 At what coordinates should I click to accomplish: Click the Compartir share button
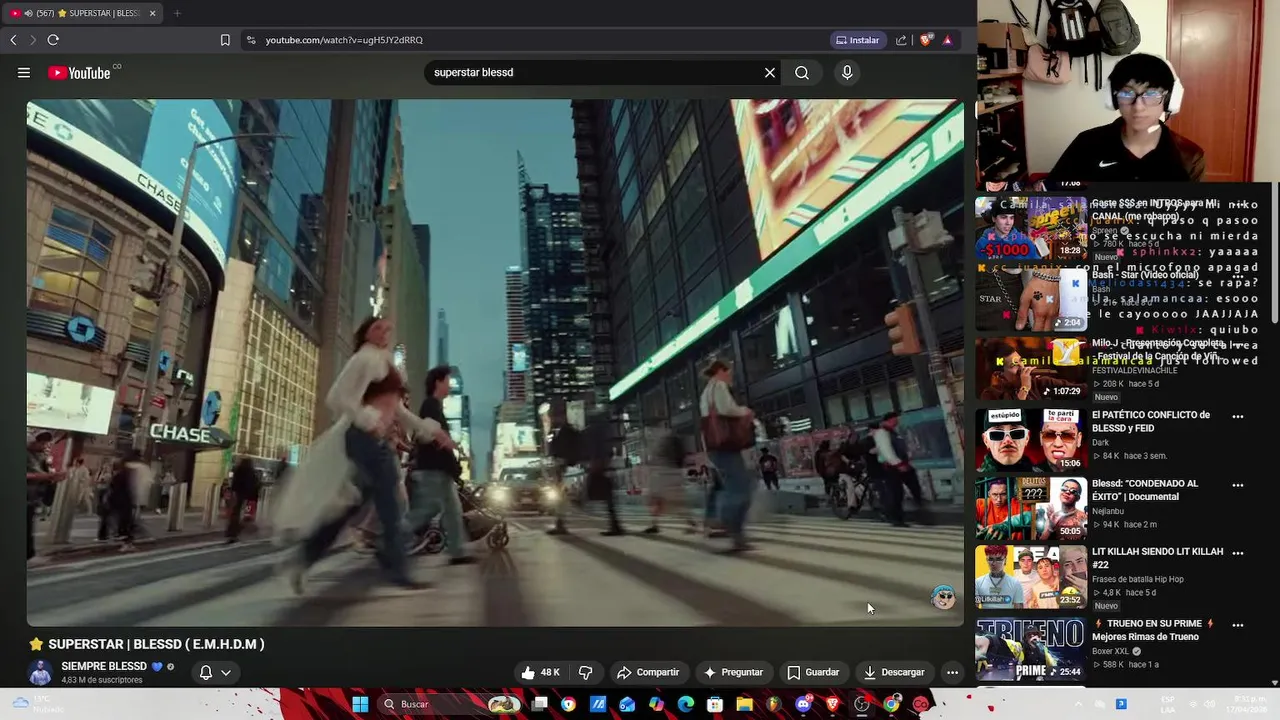pos(648,672)
